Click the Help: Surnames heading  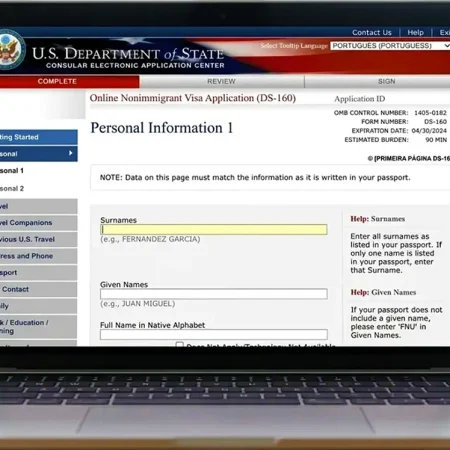tap(378, 219)
